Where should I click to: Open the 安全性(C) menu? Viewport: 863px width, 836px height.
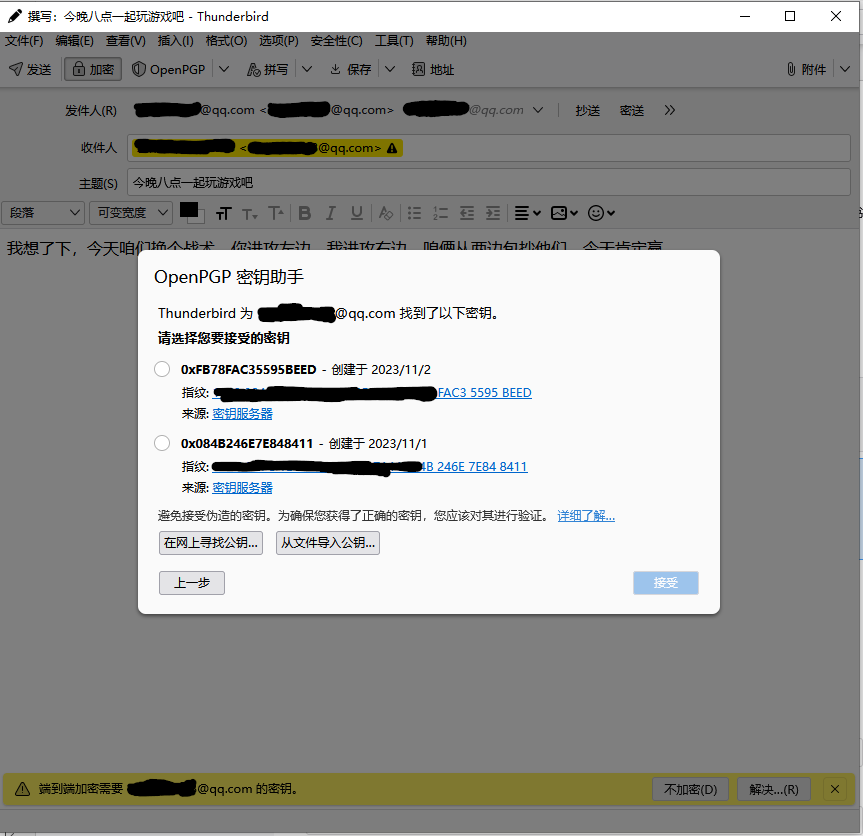click(x=336, y=41)
